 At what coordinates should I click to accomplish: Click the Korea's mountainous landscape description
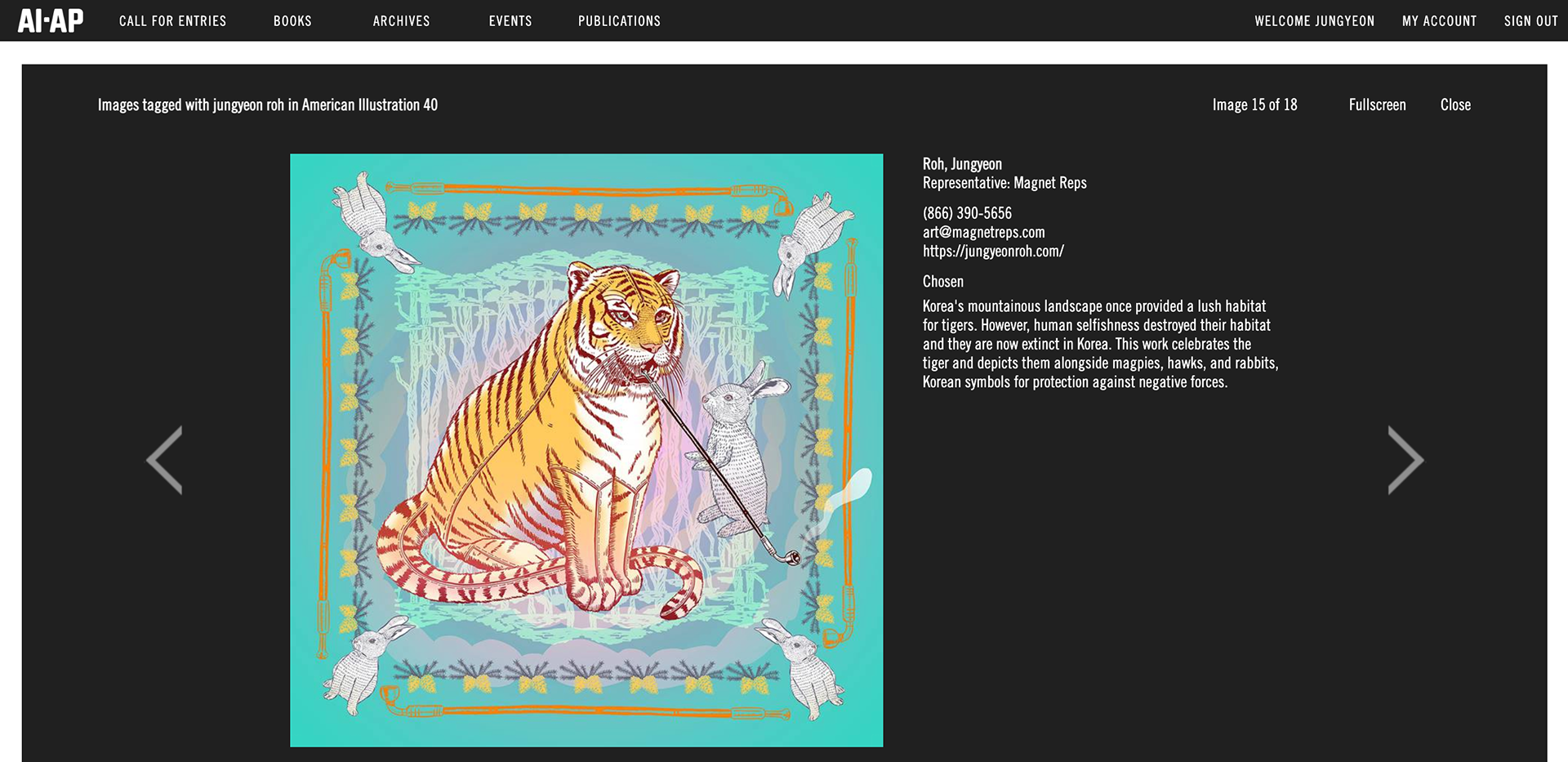[1100, 344]
